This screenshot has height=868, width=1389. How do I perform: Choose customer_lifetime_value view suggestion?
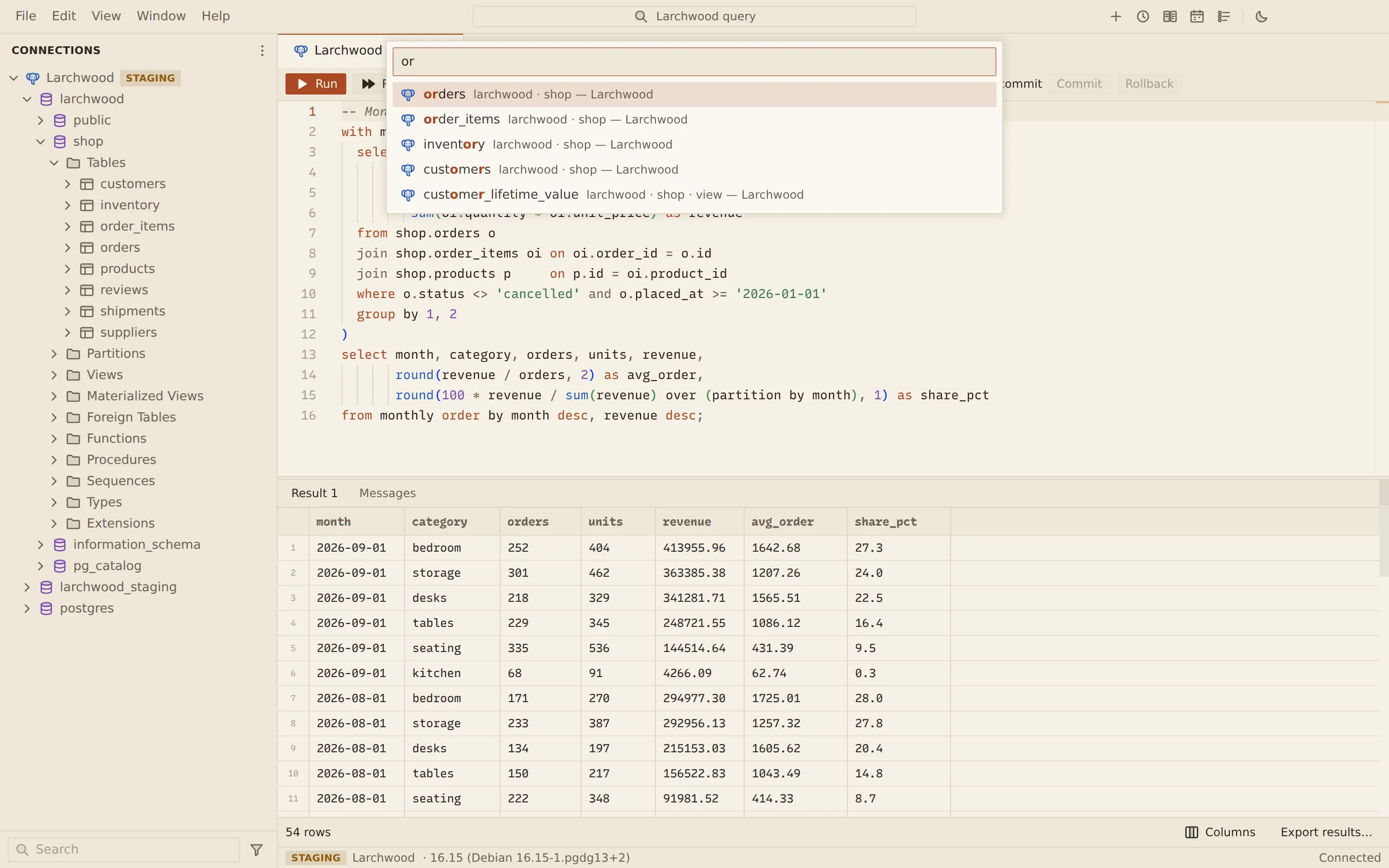pos(694,195)
